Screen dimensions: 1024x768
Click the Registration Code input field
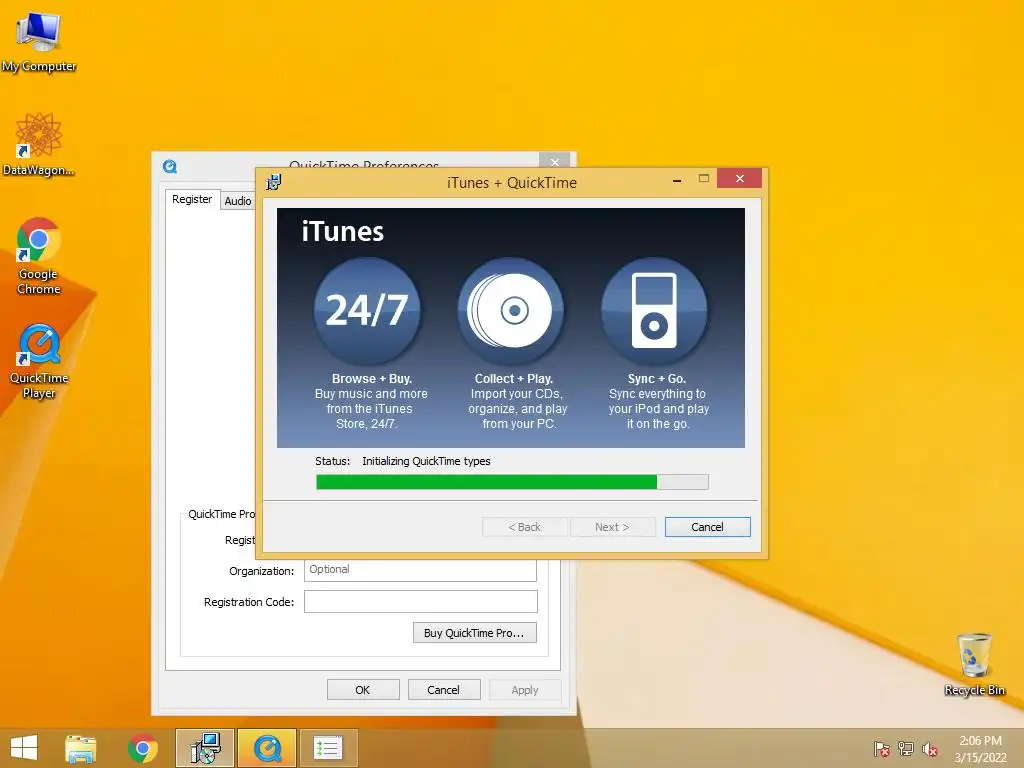[421, 601]
